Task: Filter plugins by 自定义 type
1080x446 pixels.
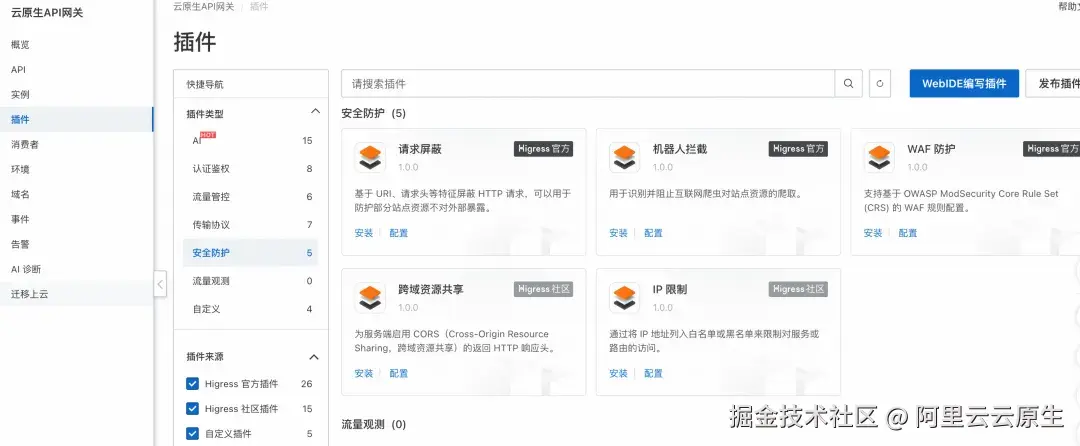Action: (x=251, y=309)
